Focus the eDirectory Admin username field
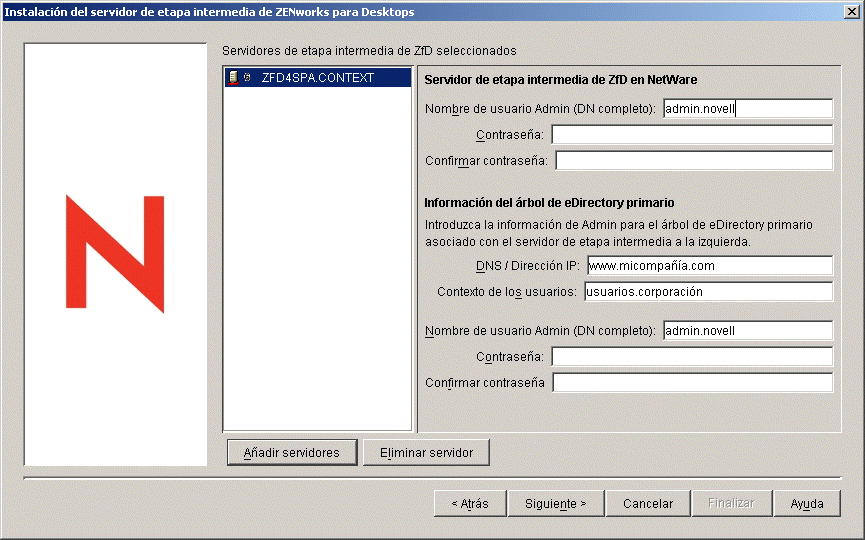The image size is (865, 540). (x=747, y=331)
